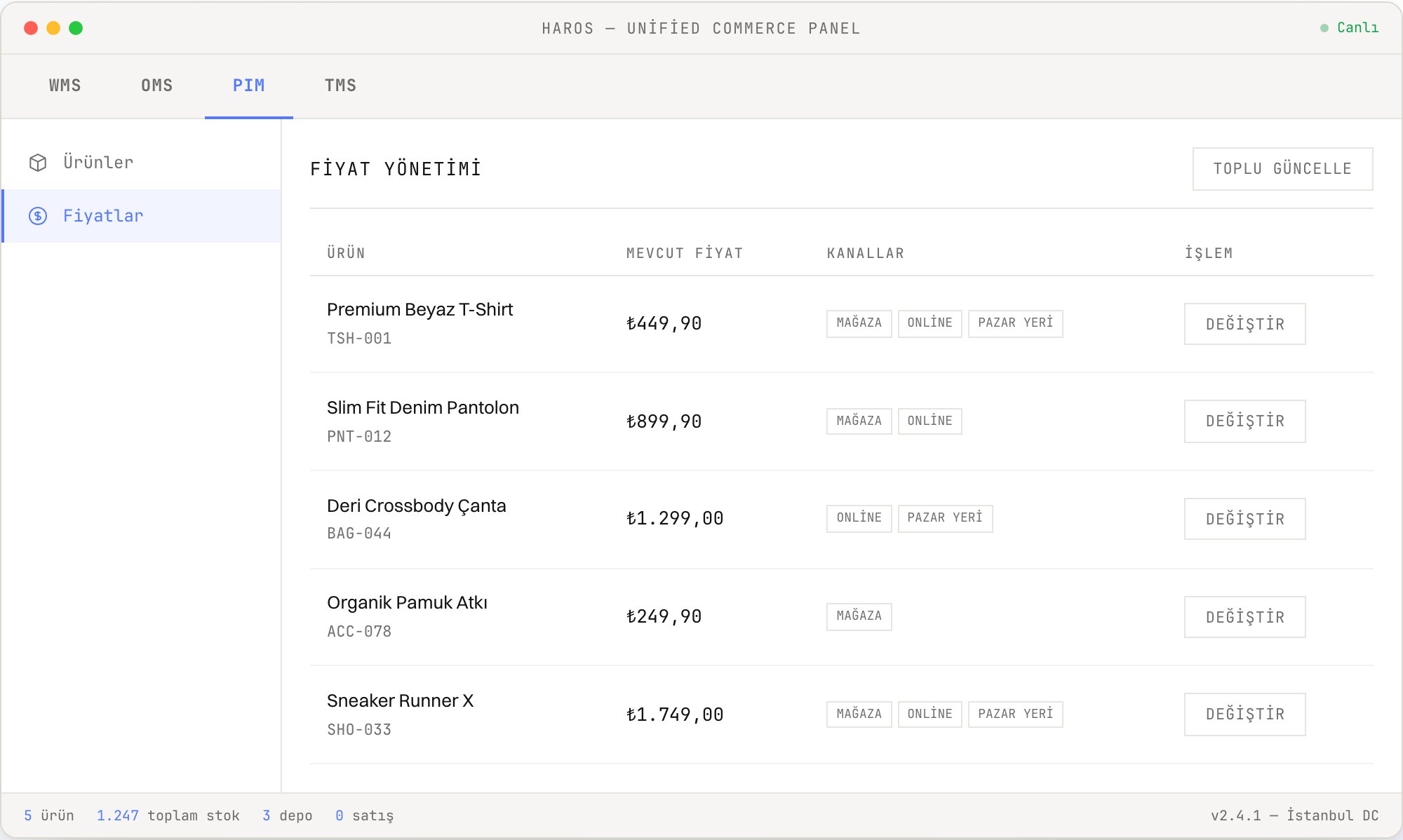
Task: Click Pazar Yeri tag on Sneaker Runner X row
Action: tap(1016, 714)
